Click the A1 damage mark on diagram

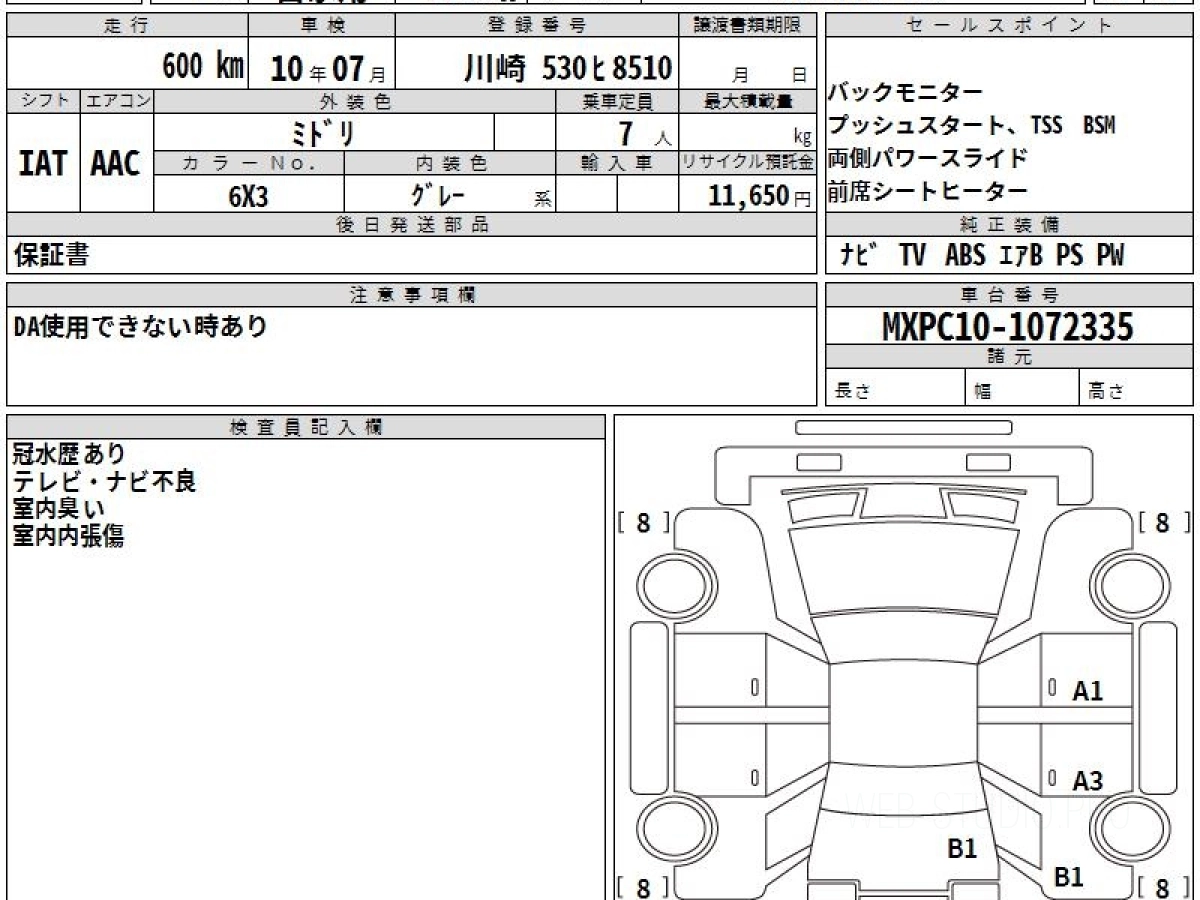(1088, 691)
